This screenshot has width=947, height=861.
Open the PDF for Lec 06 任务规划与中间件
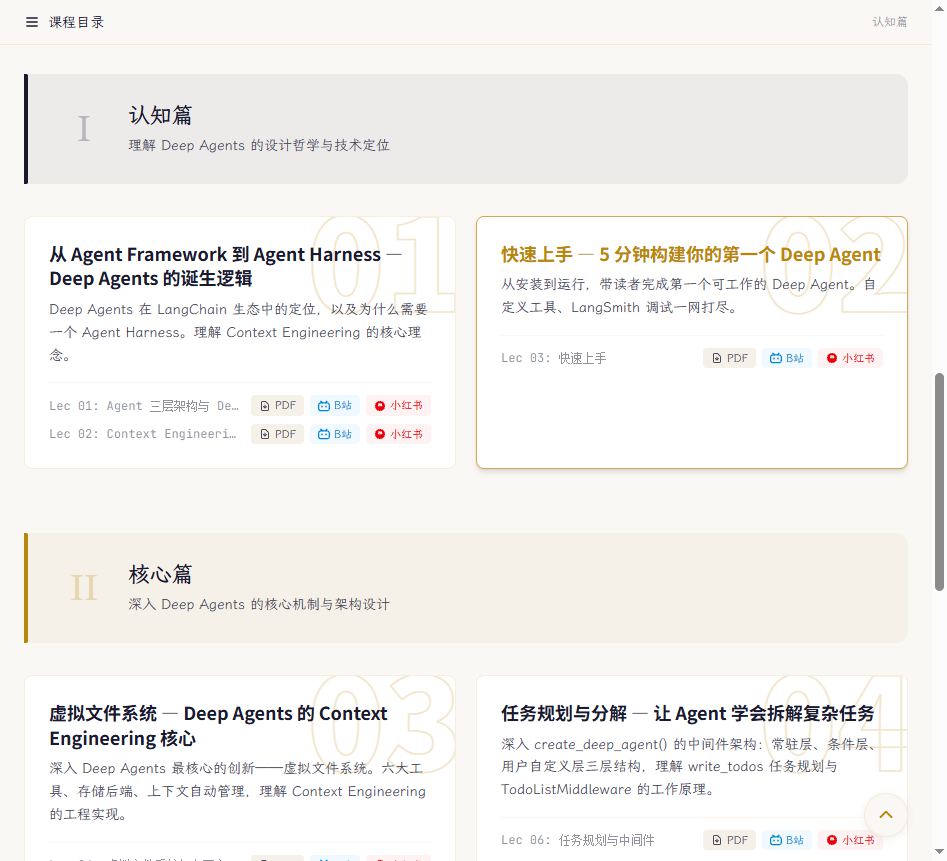[x=730, y=840]
